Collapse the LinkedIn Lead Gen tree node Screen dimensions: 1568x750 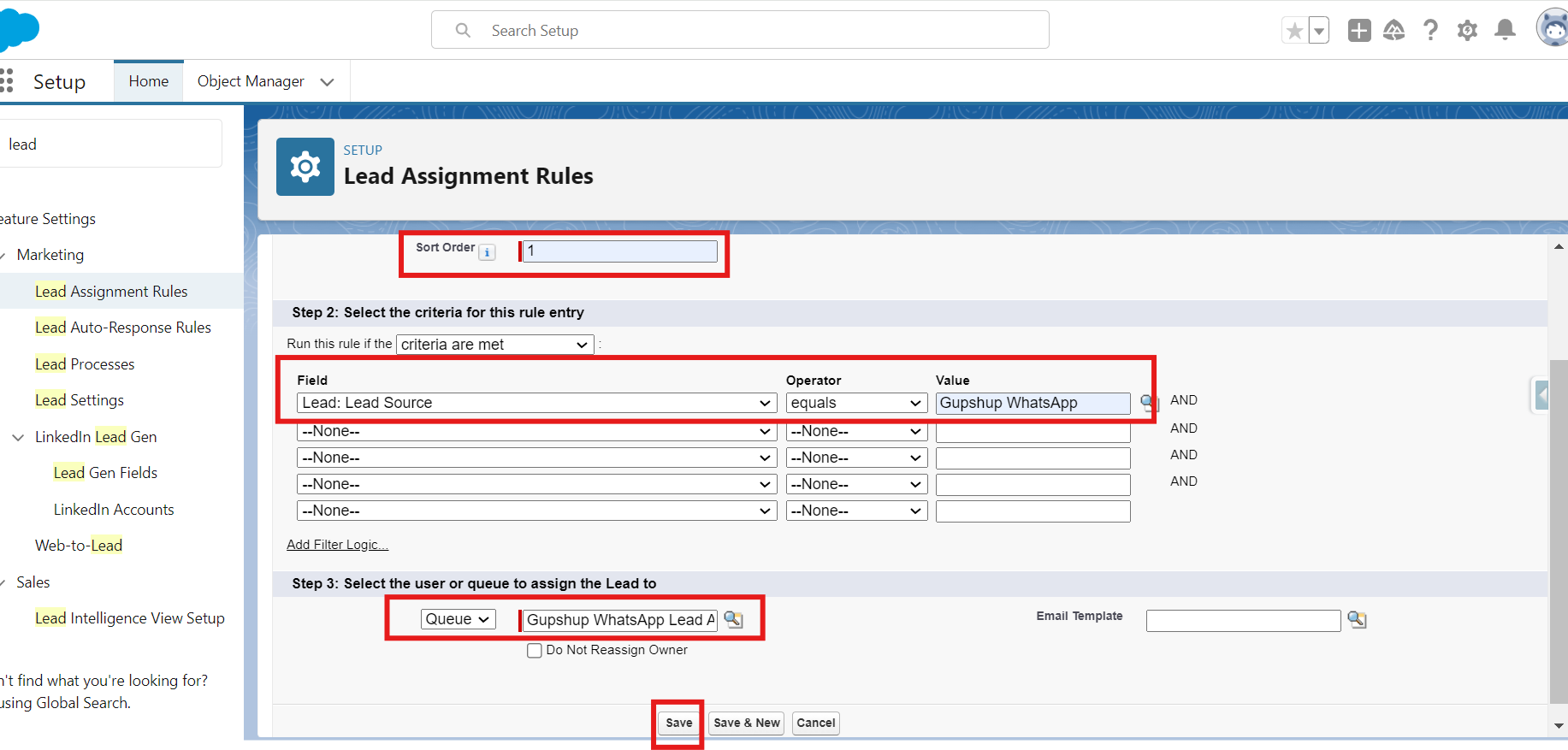(18, 437)
